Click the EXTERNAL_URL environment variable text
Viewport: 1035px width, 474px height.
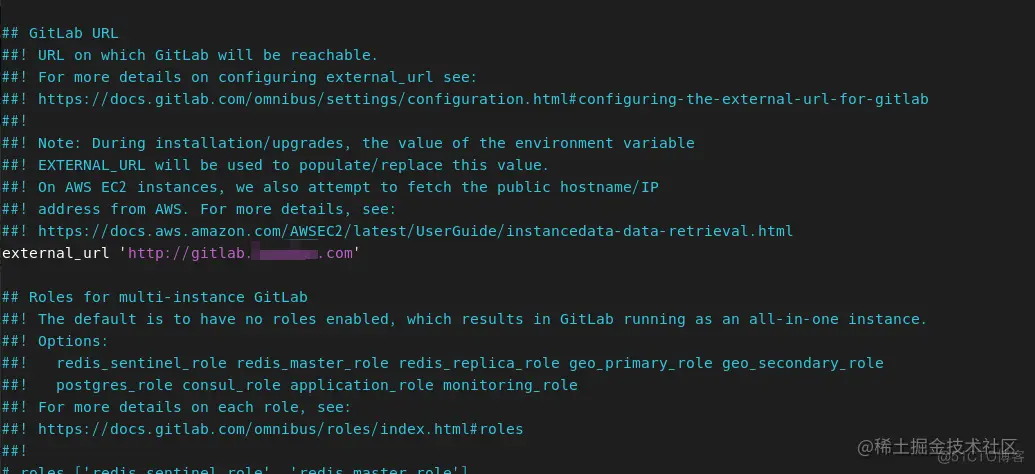(92, 165)
